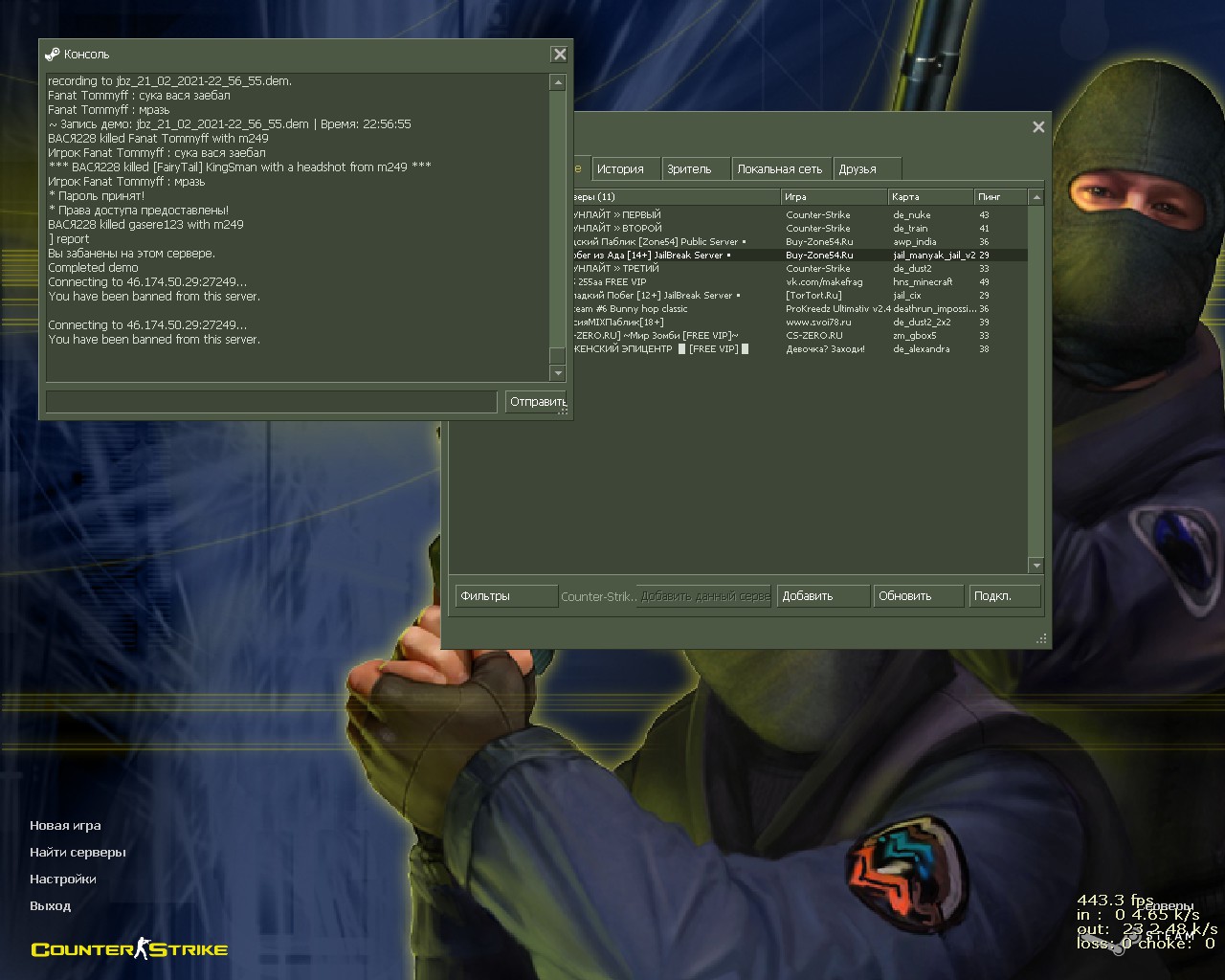Choose Выход in the main menu
The image size is (1225, 980).
pos(51,906)
